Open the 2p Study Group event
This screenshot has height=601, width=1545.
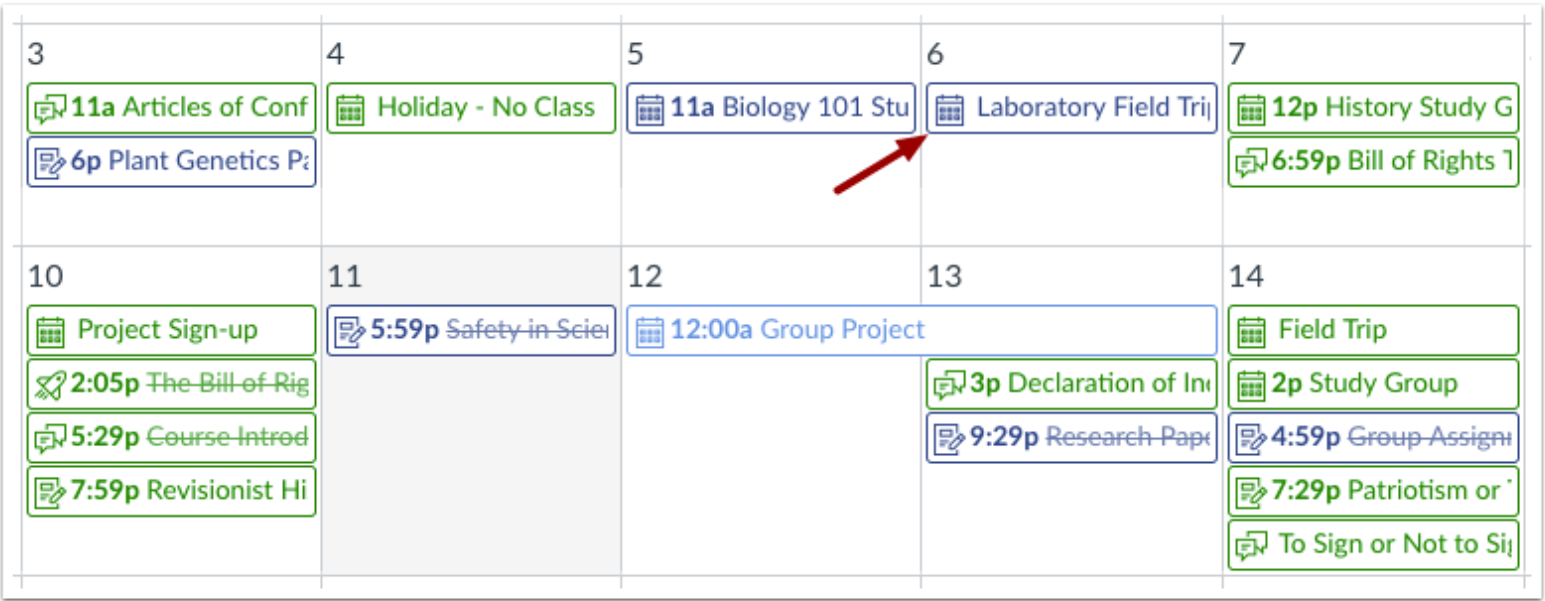click(x=1373, y=384)
